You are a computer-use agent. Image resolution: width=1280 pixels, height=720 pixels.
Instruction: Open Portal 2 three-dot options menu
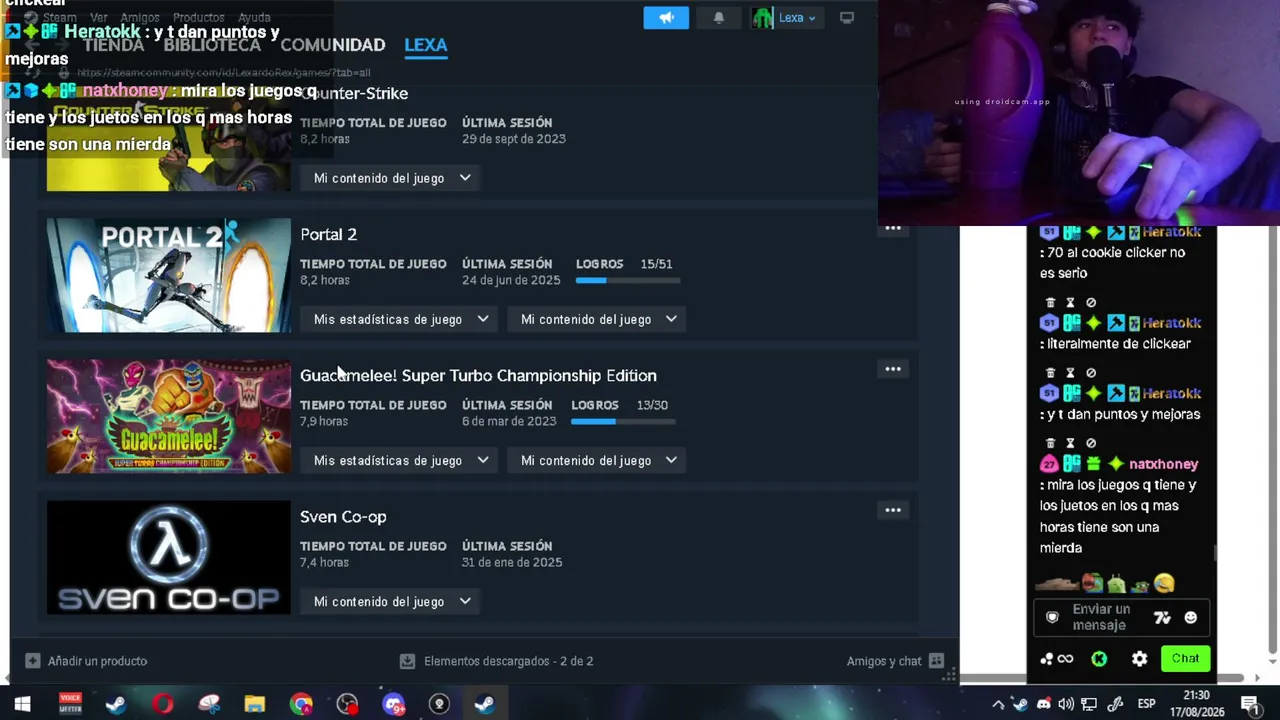(893, 229)
